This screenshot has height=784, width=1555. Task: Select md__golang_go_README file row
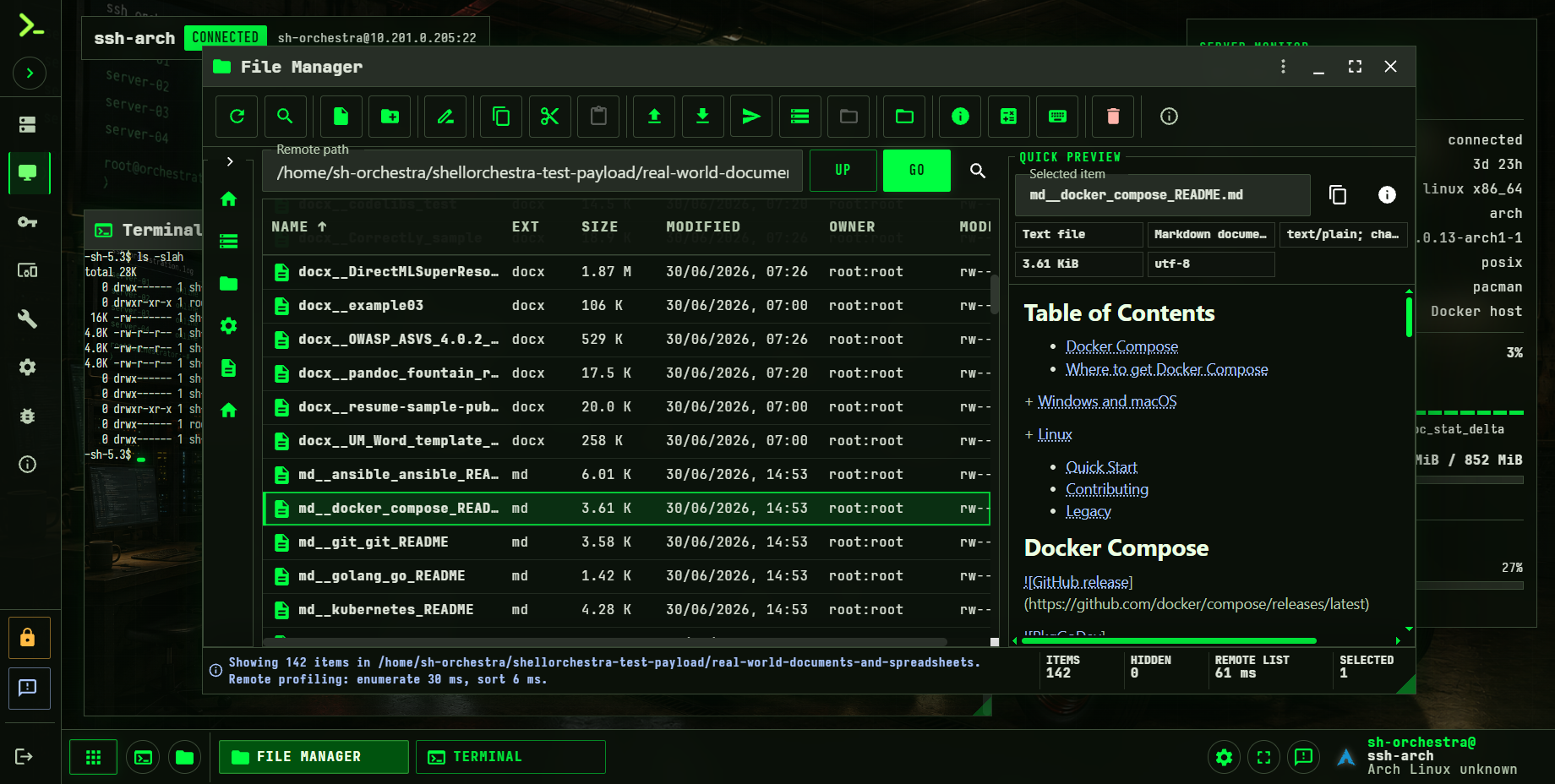626,576
